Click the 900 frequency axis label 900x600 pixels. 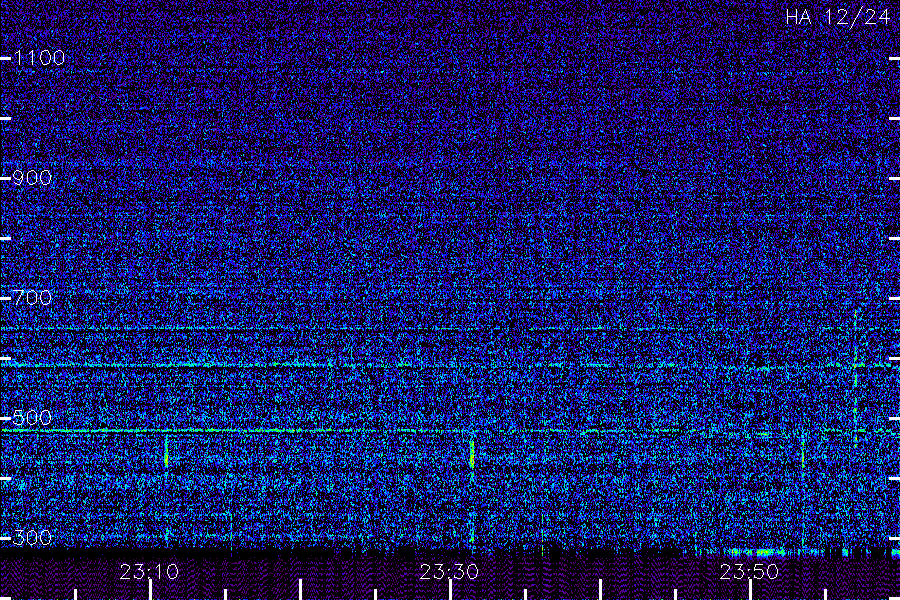click(x=32, y=178)
